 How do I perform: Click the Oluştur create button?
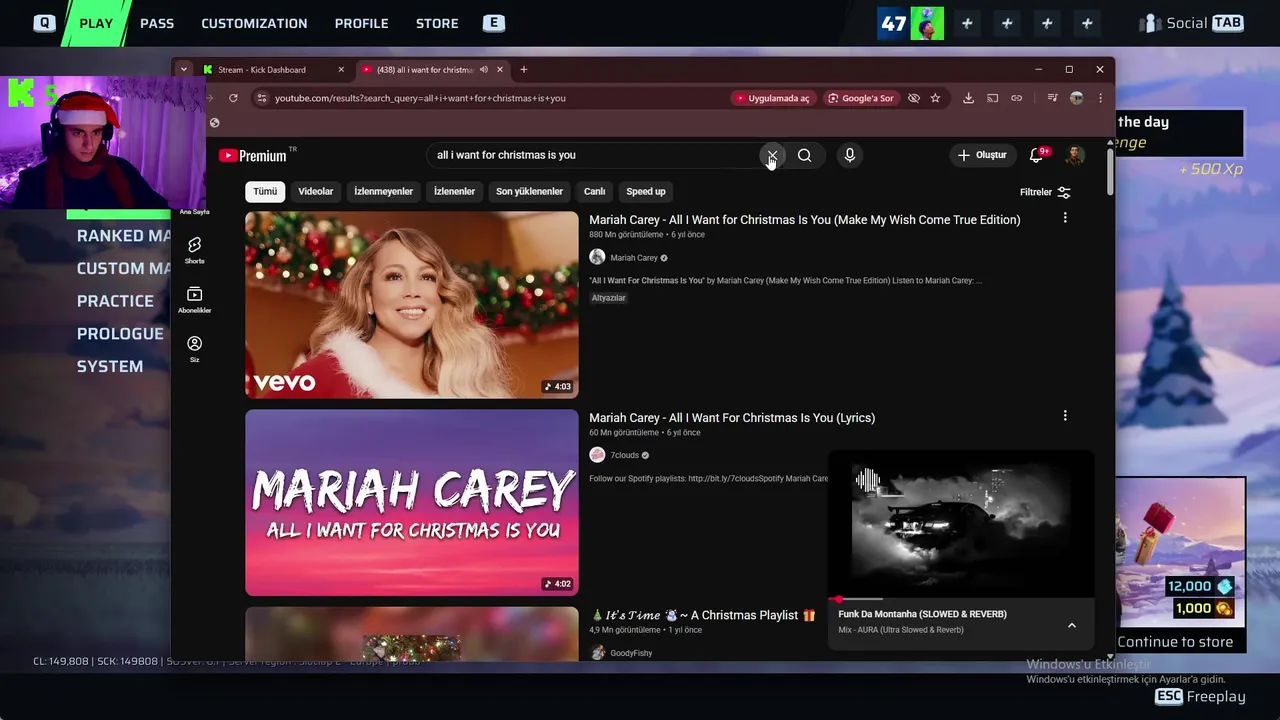pos(981,155)
